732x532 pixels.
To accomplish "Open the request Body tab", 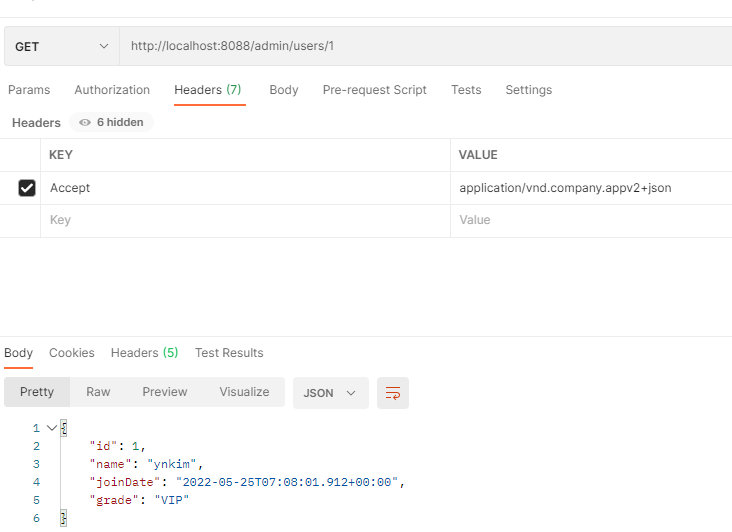I will [x=284, y=90].
